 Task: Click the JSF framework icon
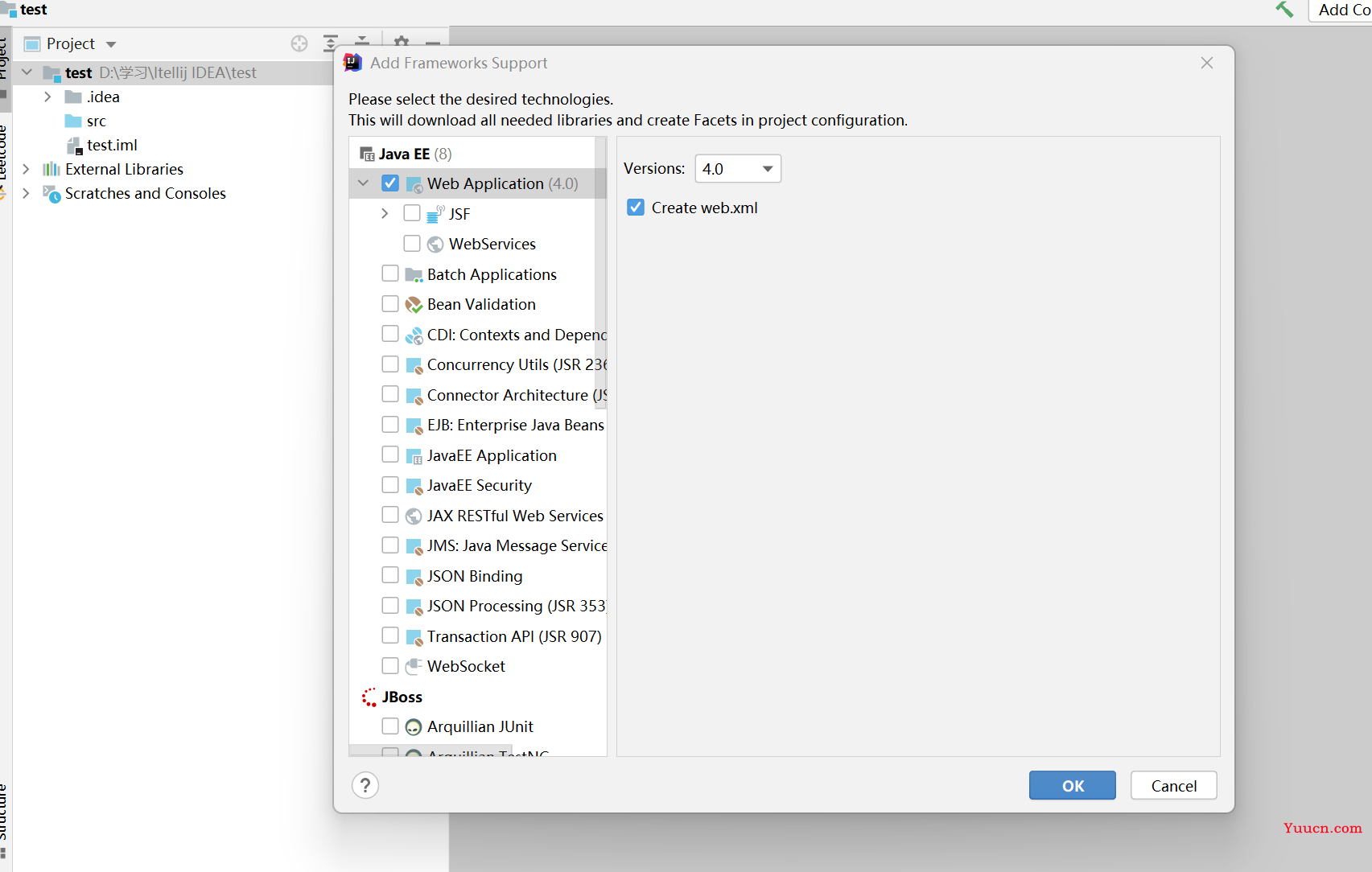point(435,214)
